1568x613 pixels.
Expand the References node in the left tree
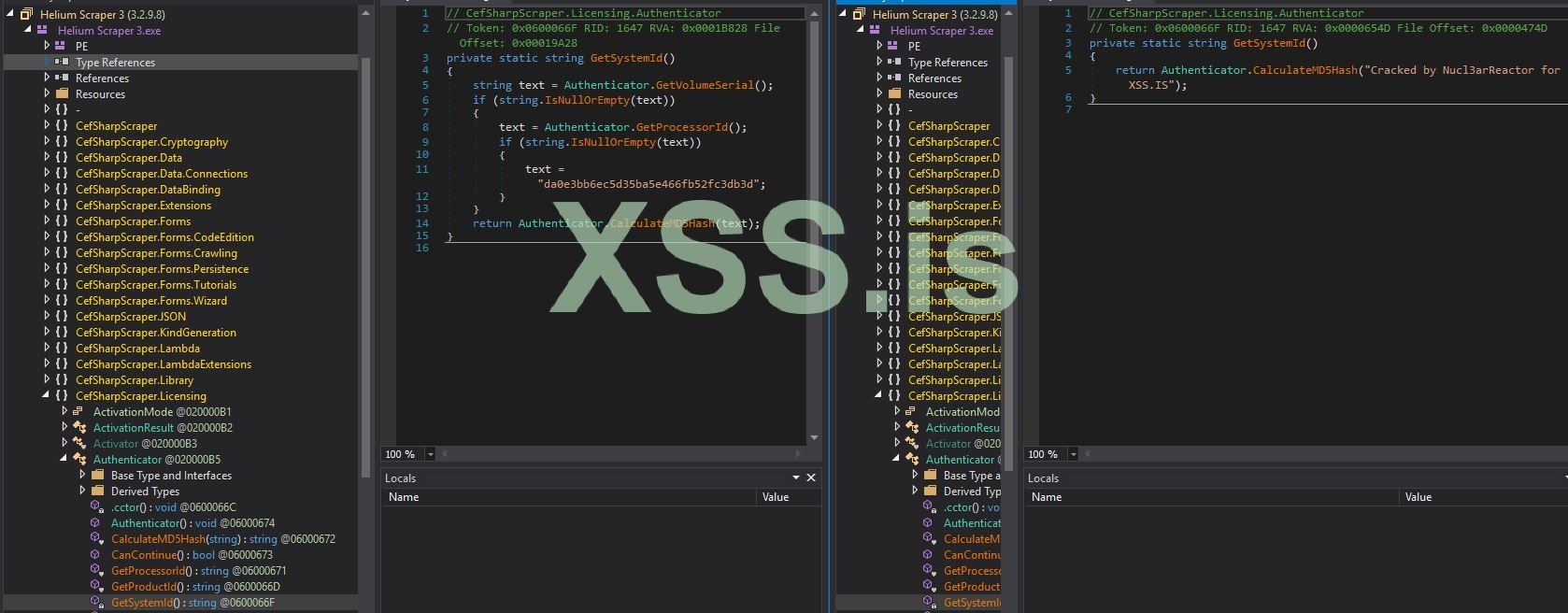pos(47,78)
